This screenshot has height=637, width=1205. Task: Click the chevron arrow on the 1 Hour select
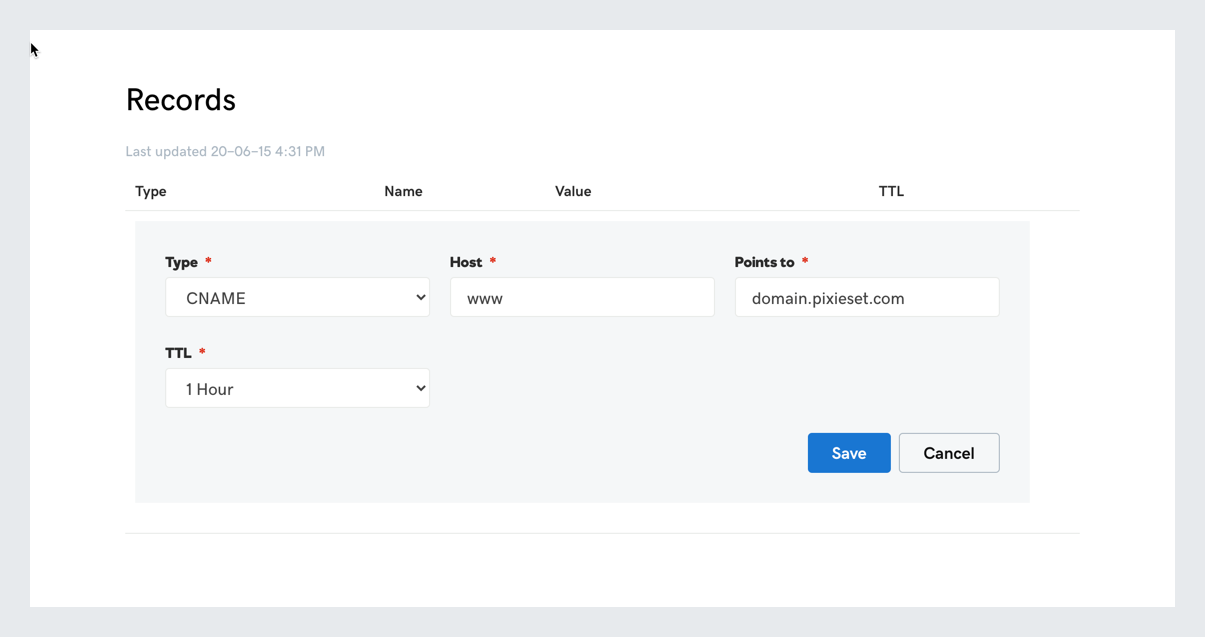click(420, 389)
